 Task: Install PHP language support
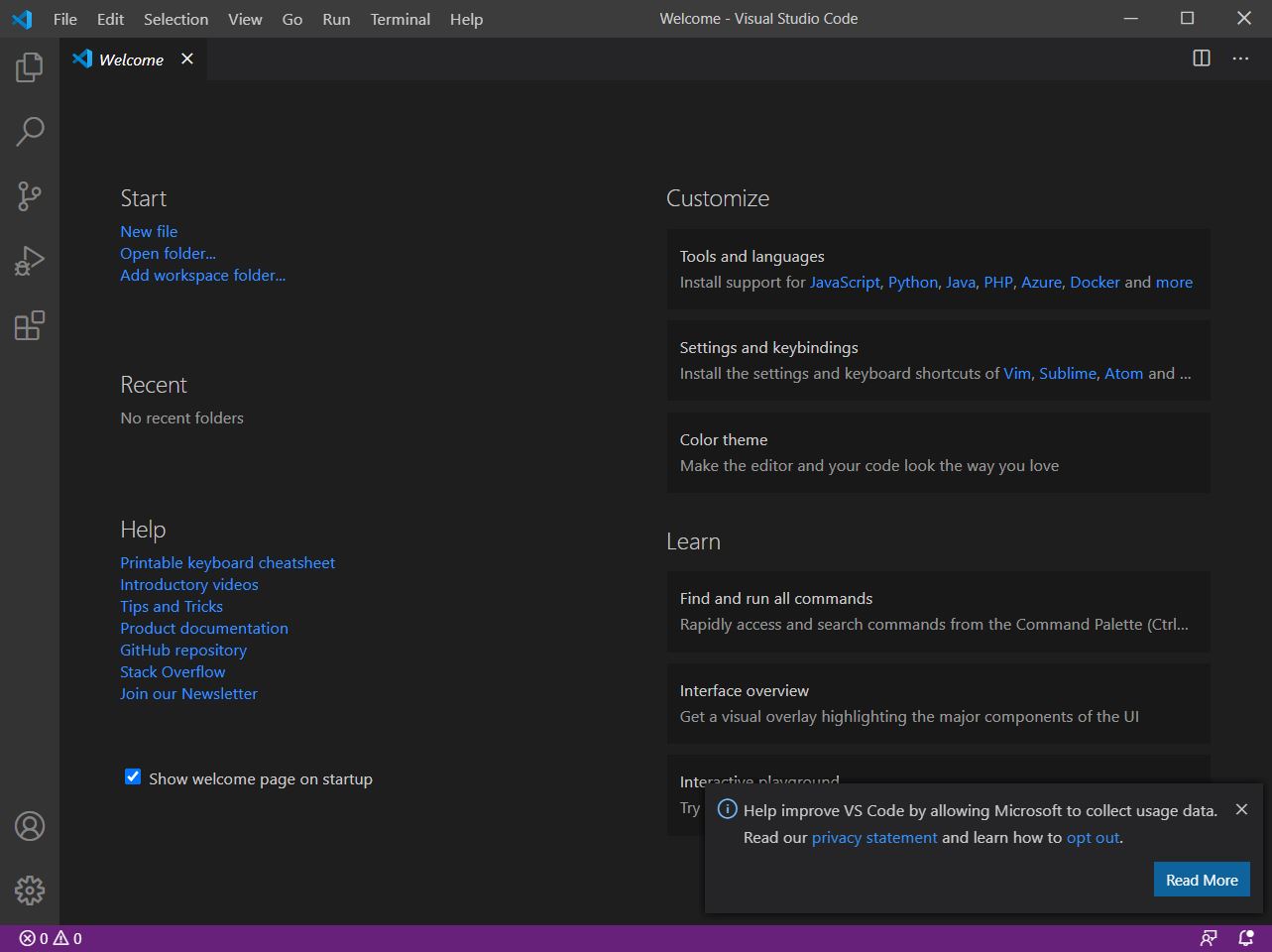click(998, 282)
